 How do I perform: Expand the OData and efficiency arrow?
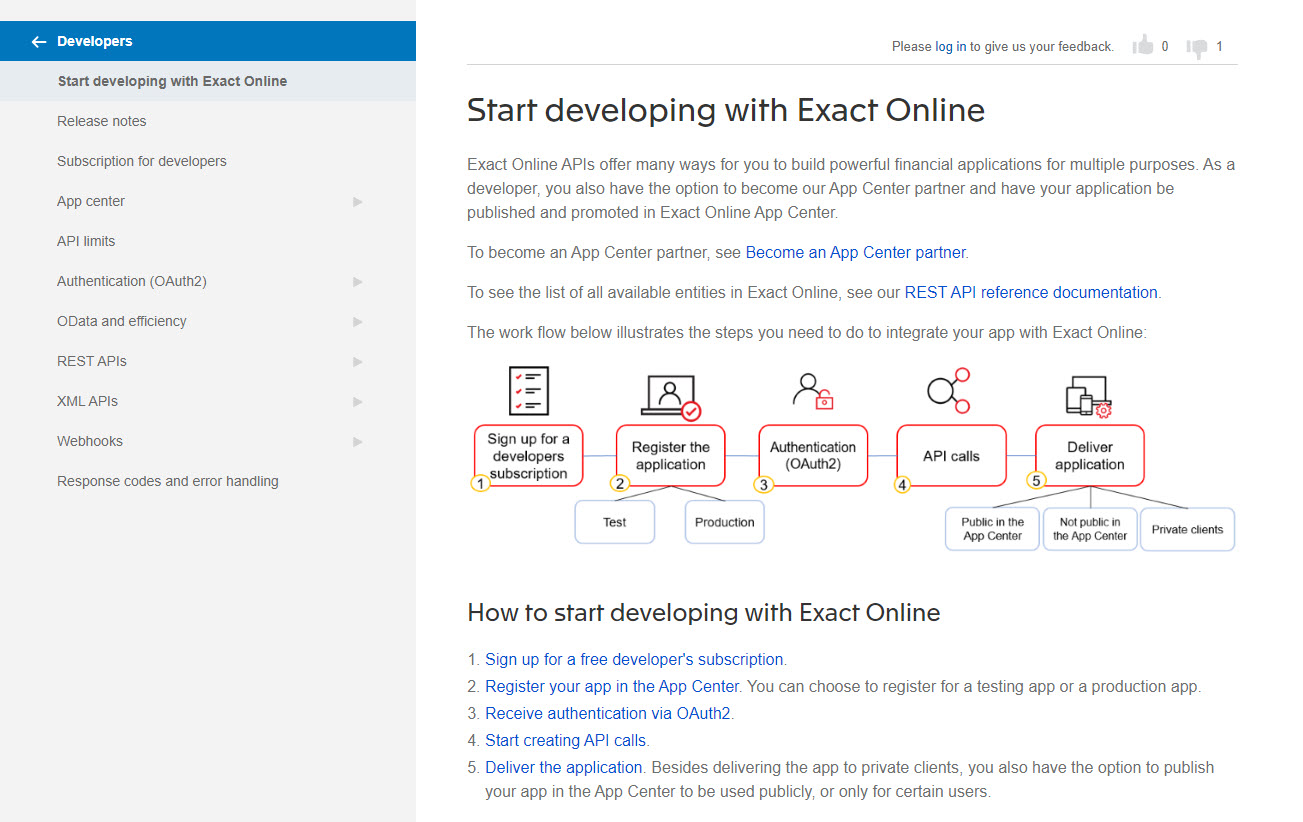click(x=358, y=322)
